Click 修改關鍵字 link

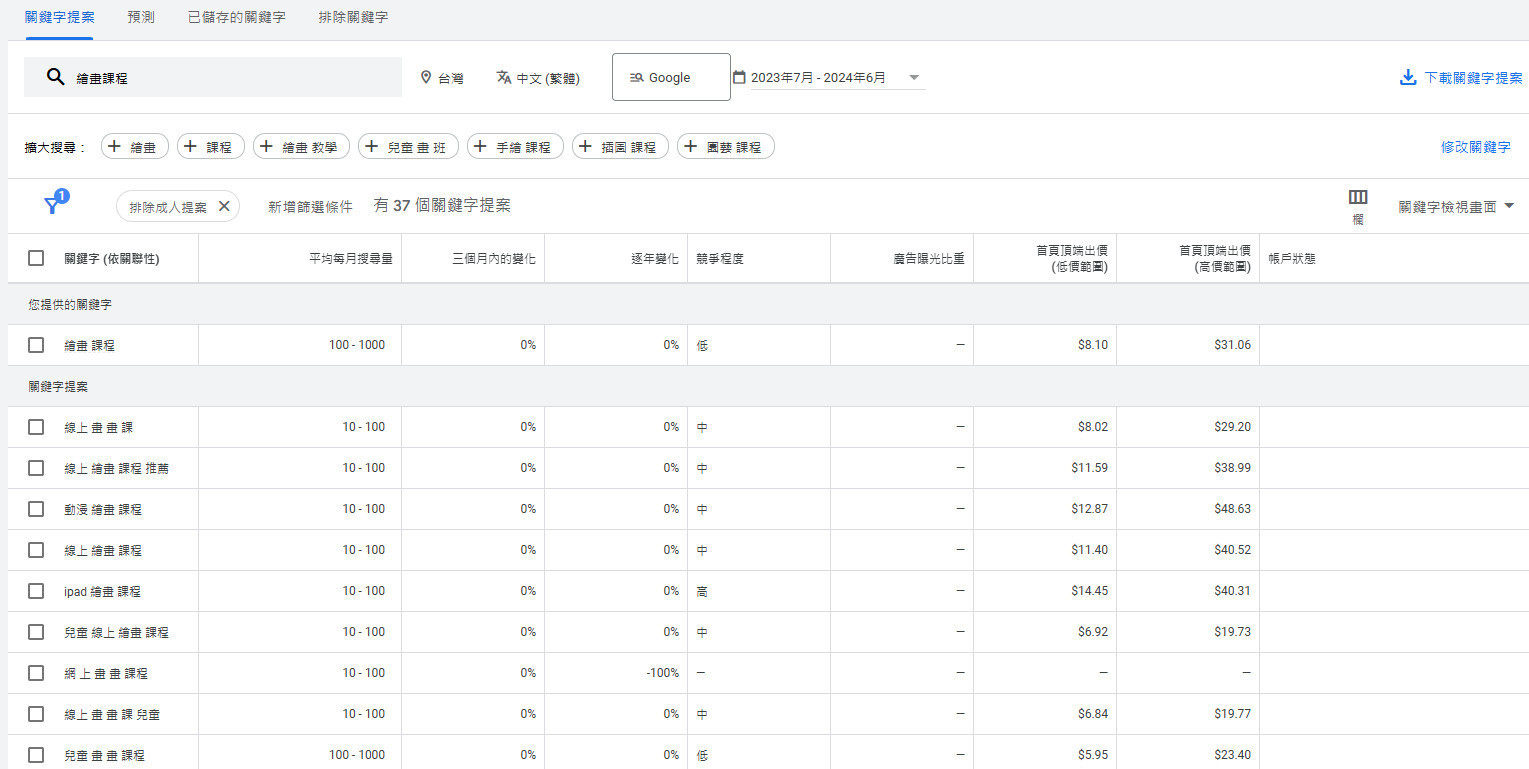1475,147
